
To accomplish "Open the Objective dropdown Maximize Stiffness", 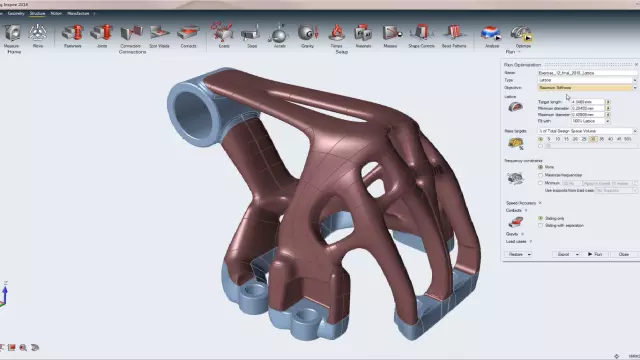I will [x=587, y=87].
